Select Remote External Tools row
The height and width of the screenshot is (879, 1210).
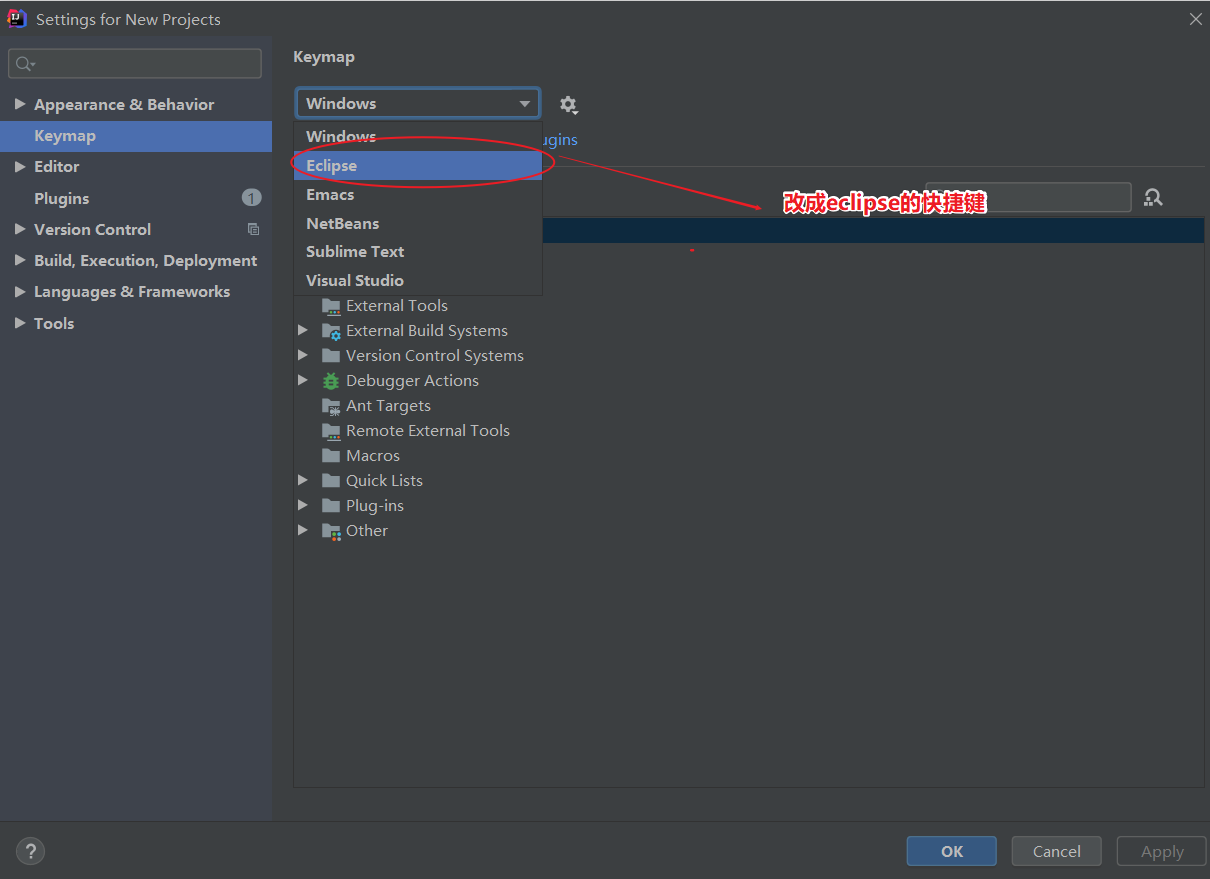click(x=748, y=431)
